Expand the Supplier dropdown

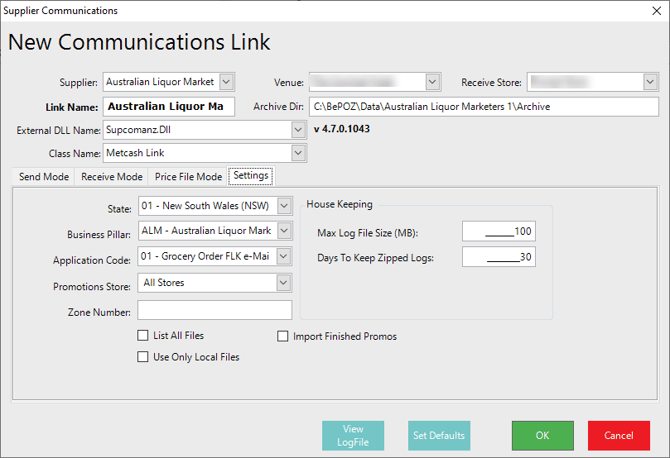(226, 81)
